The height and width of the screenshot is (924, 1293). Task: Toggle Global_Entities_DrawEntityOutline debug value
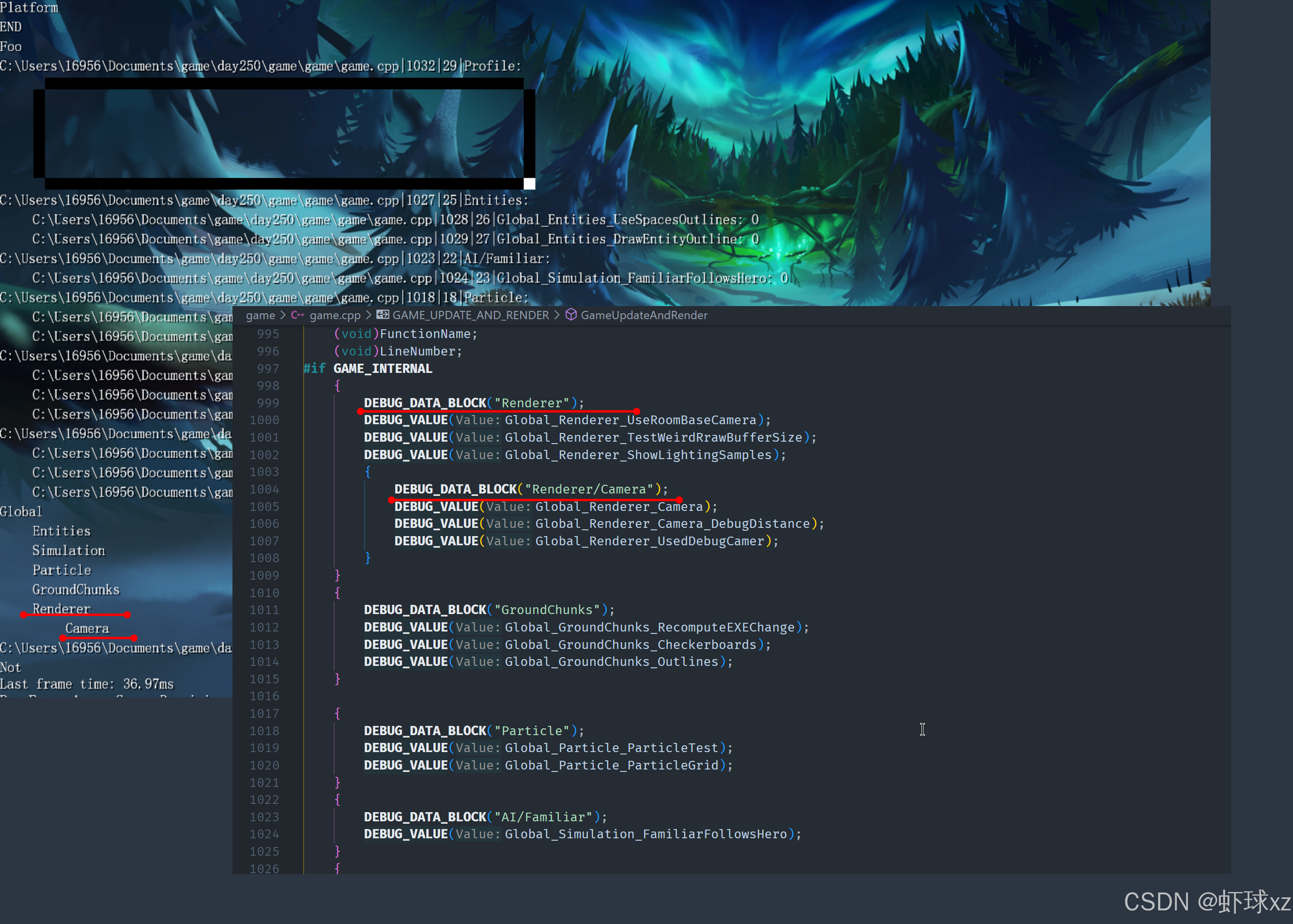[x=628, y=239]
